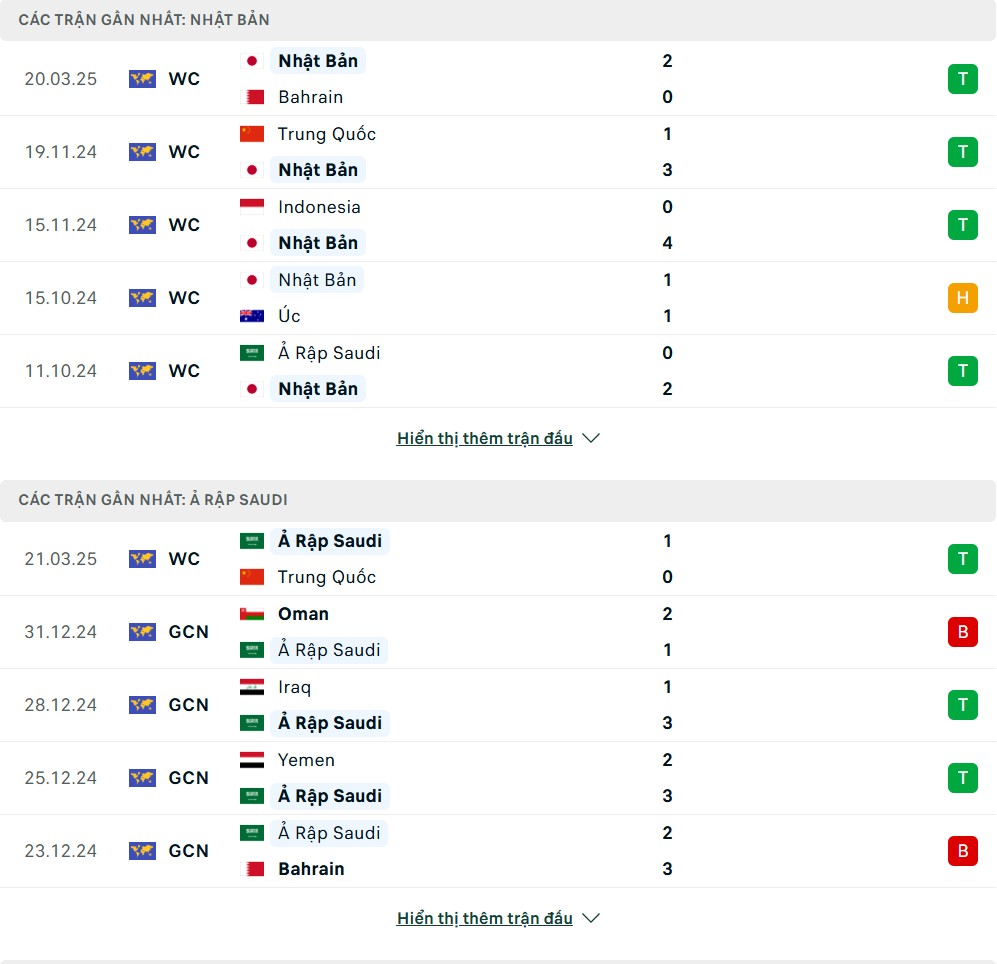The height and width of the screenshot is (964, 997).
Task: Click the red B badge for Oman match
Action: point(963,631)
